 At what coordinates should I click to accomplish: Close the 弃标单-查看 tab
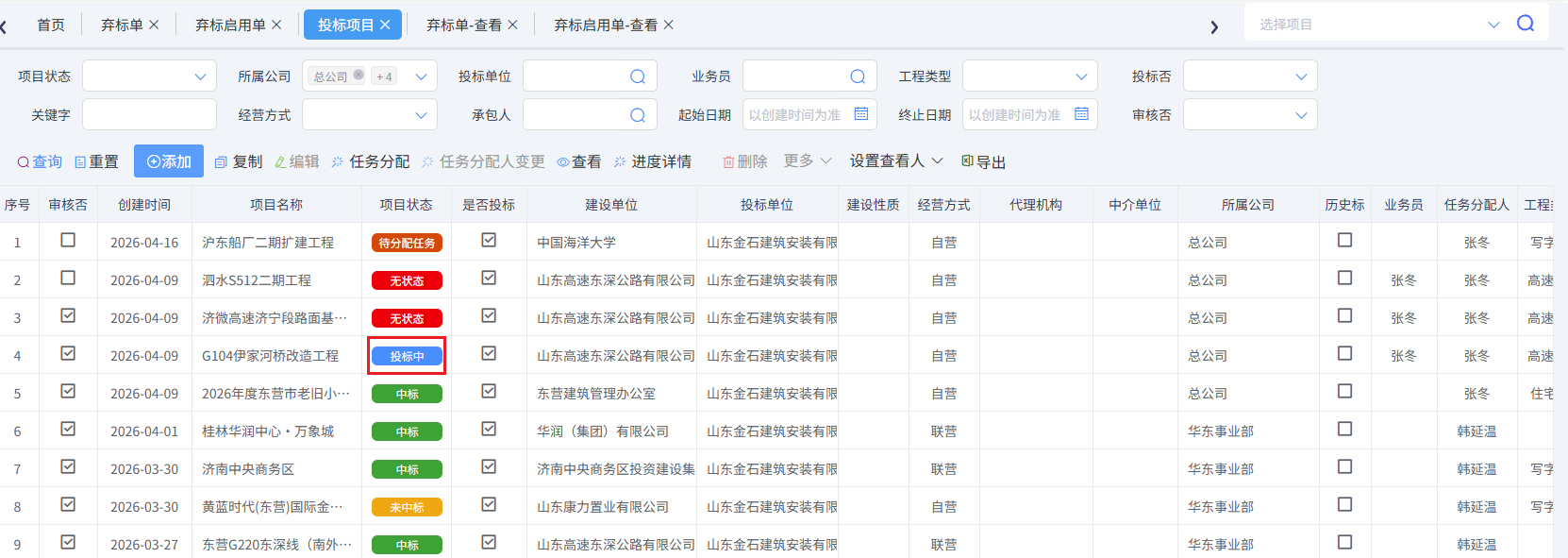pyautogui.click(x=512, y=25)
